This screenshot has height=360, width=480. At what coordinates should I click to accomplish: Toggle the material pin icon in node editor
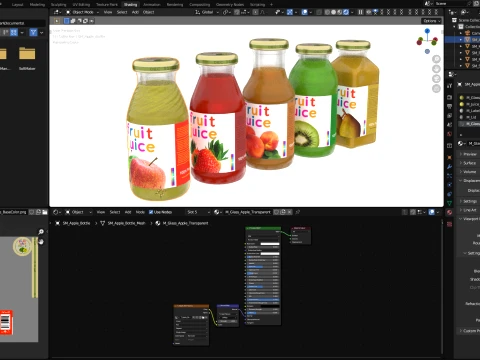298,212
